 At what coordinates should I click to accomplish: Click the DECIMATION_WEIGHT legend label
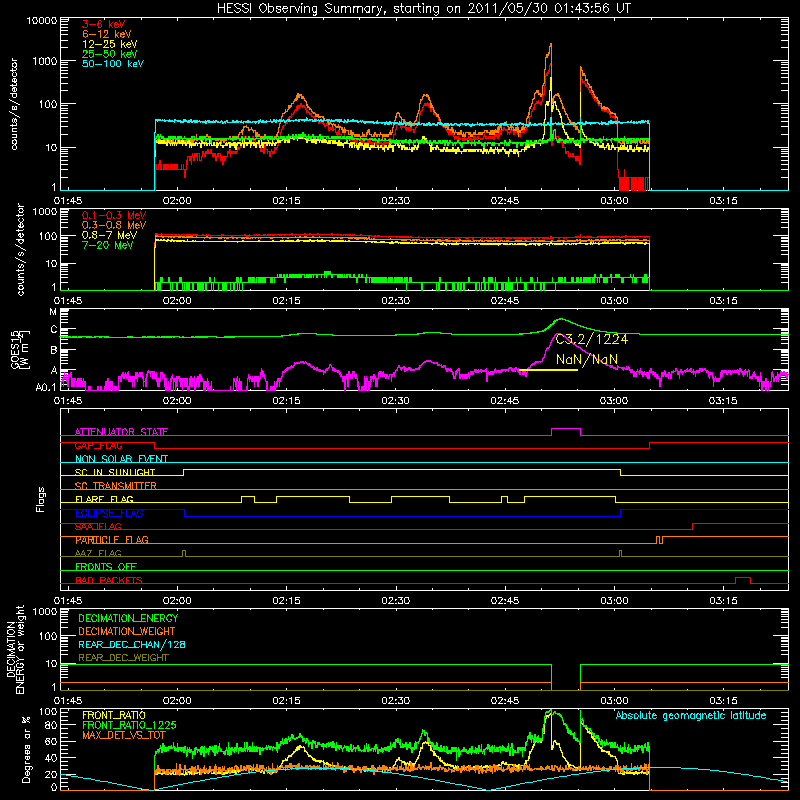coord(127,632)
